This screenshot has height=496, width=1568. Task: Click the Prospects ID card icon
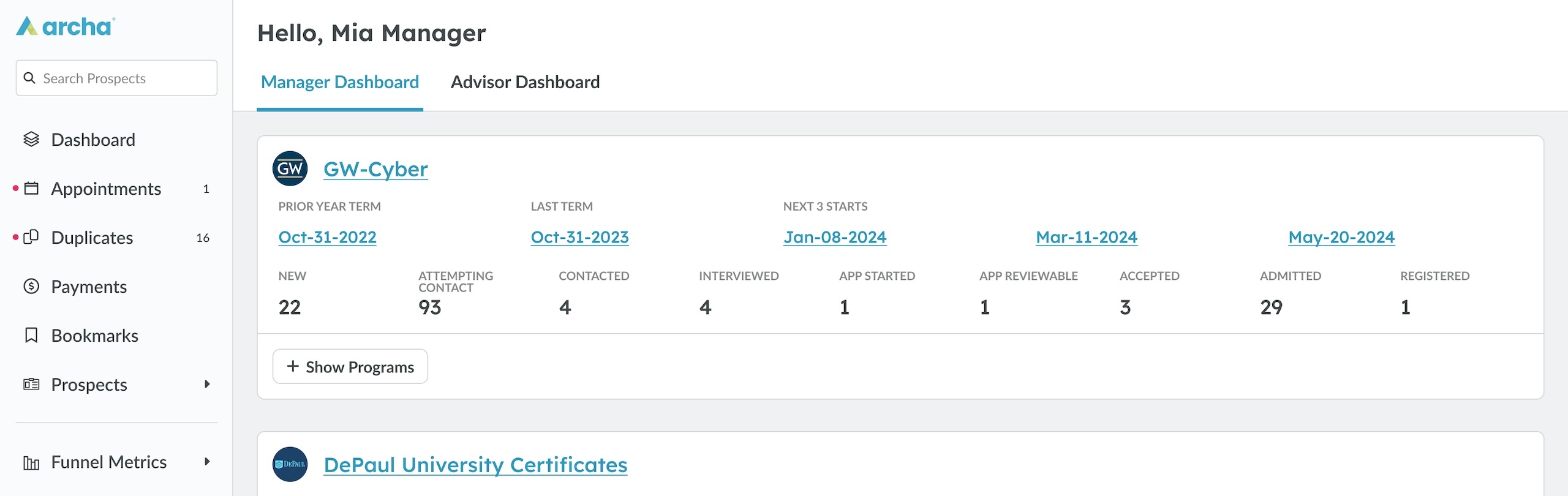[x=31, y=384]
